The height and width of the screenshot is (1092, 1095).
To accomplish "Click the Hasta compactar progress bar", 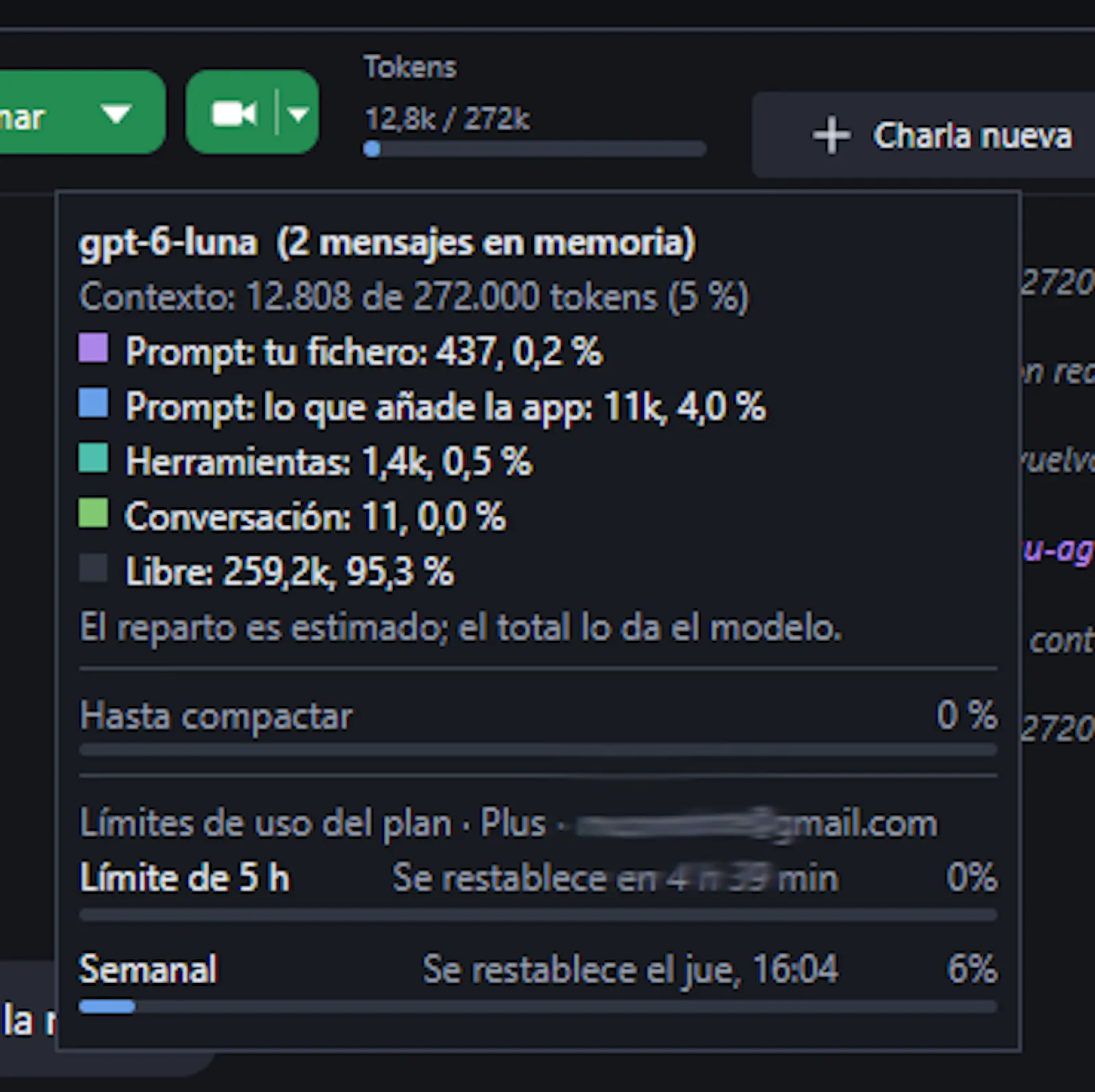I will click(x=538, y=751).
